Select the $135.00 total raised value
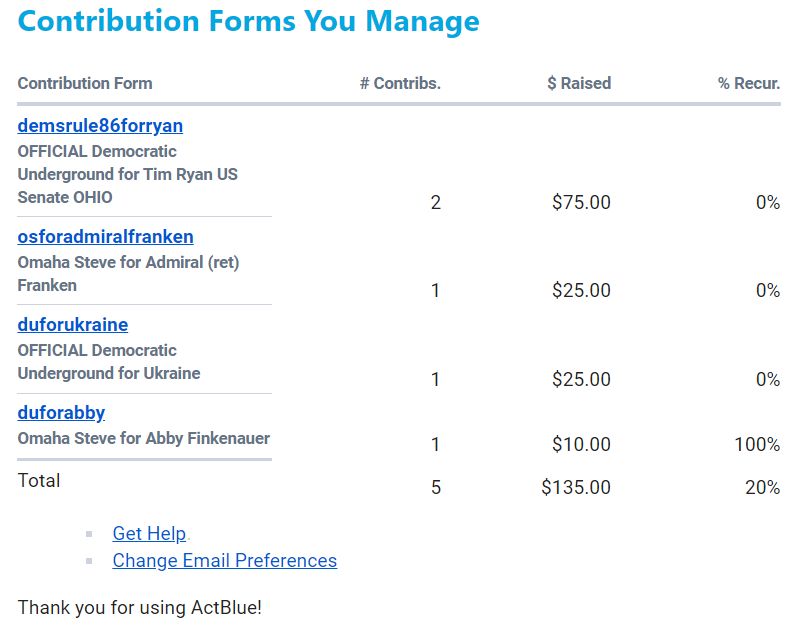Image resolution: width=808 pixels, height=627 pixels. 576,488
